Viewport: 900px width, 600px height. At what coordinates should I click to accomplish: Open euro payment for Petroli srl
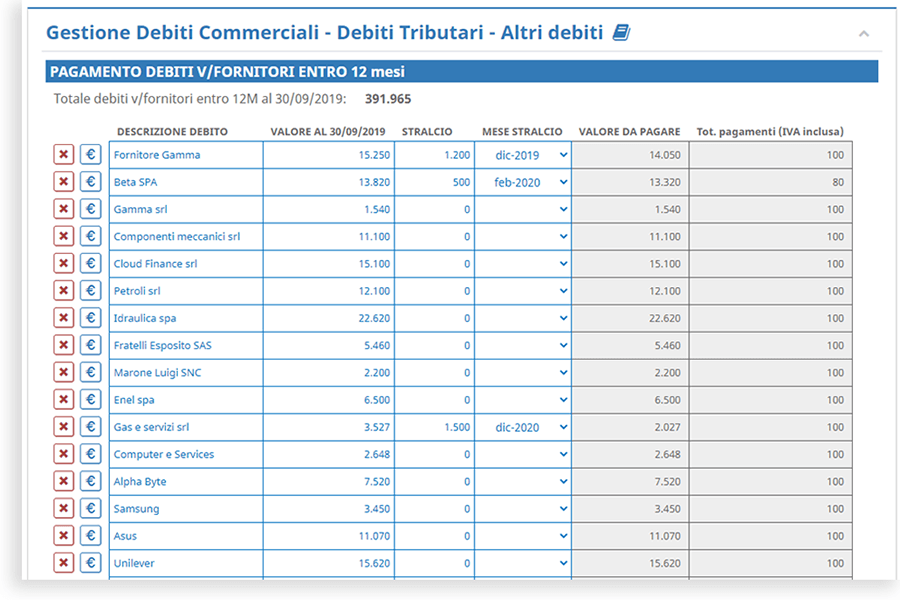pyautogui.click(x=91, y=291)
